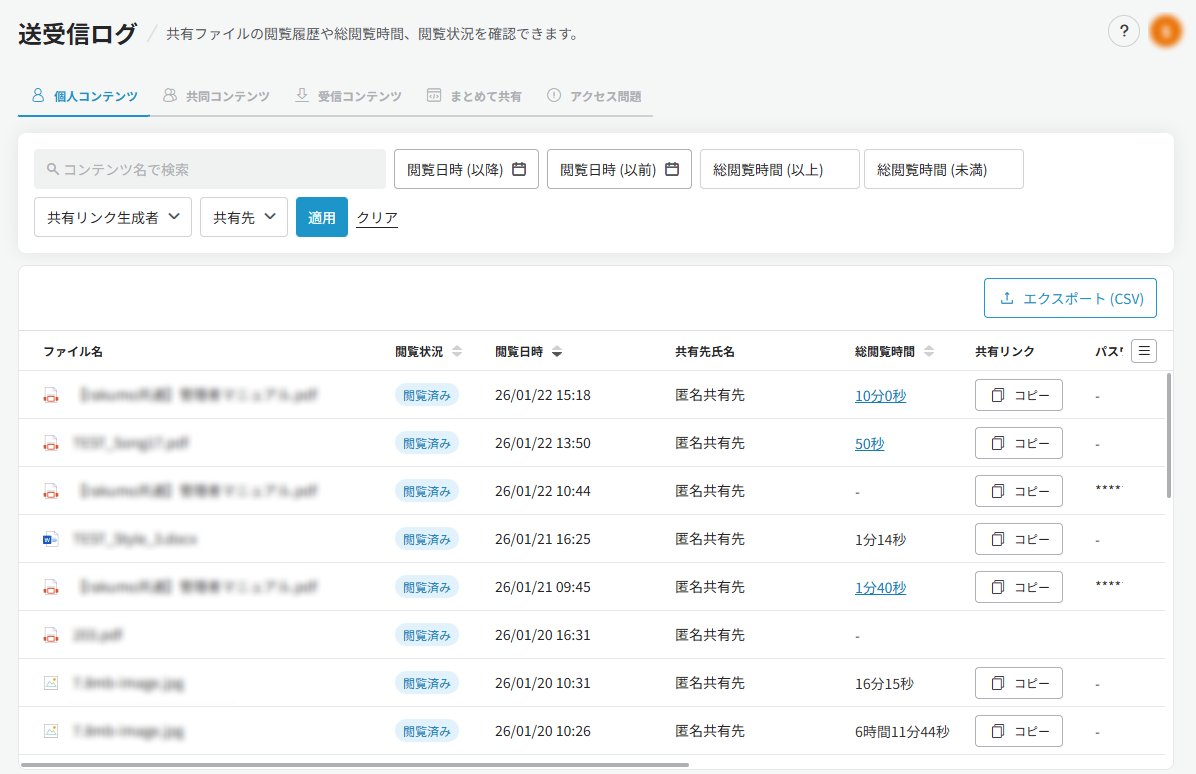Click the PDF icon in the 15:18 row
This screenshot has width=1196, height=774.
51,396
